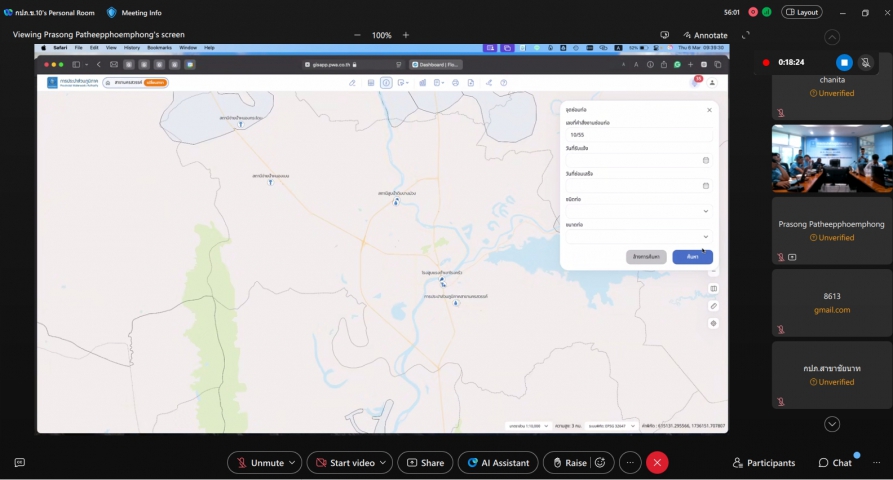Viewport: 893px width, 480px height.
Task: Start video in the meeting
Action: coord(345,462)
